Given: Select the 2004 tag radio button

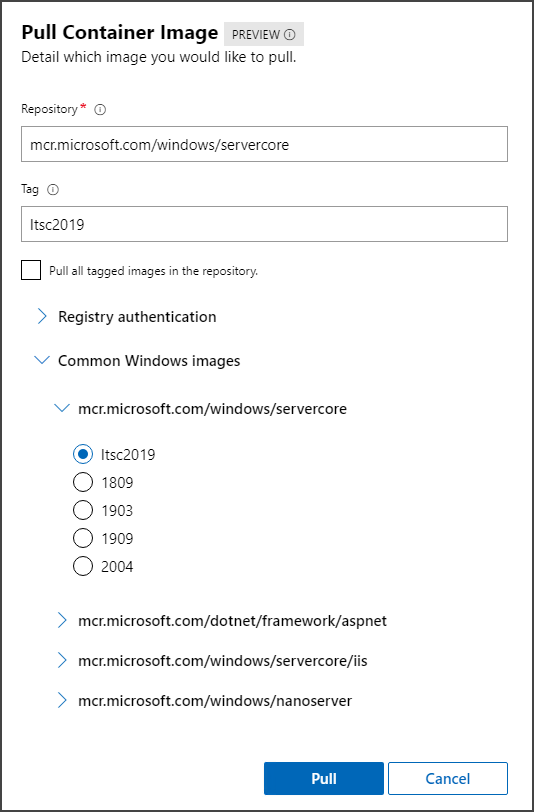Looking at the screenshot, I should pyautogui.click(x=83, y=567).
